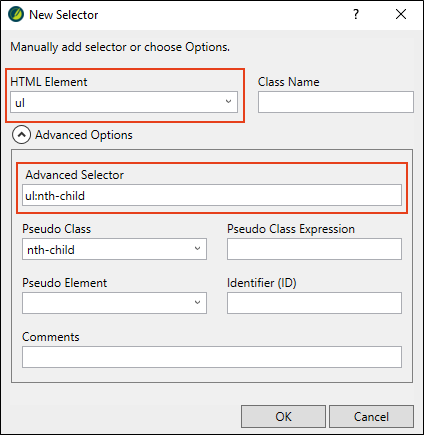
Task: Focus the Class Name text field
Action: [336, 102]
